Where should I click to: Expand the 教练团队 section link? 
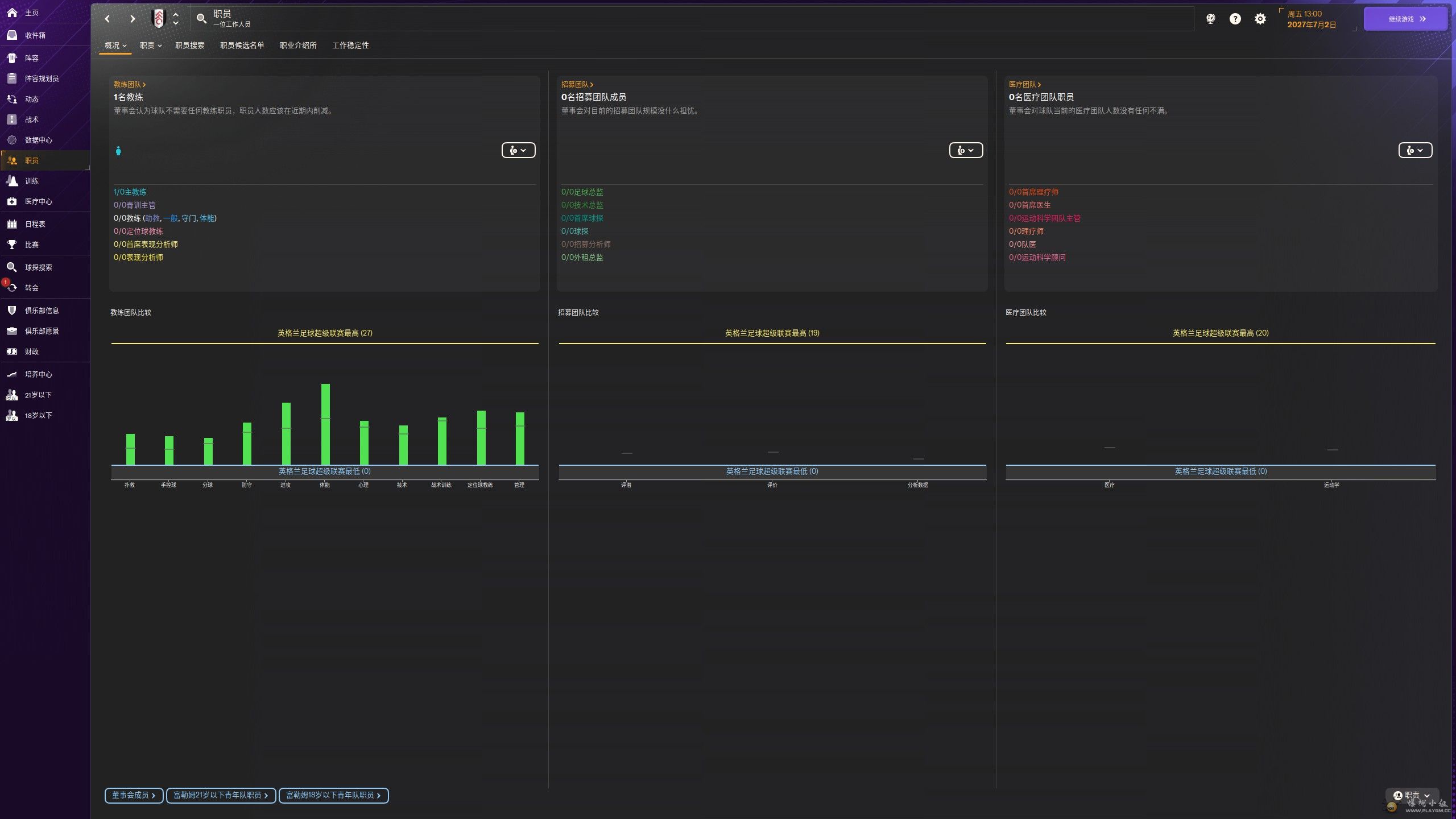(x=130, y=84)
